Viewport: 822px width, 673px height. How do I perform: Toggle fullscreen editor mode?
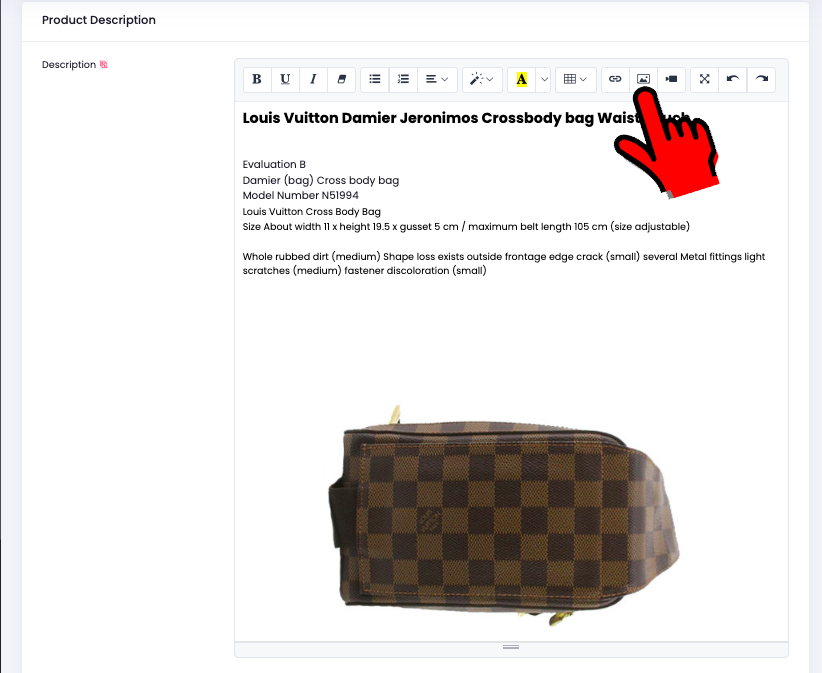point(705,79)
